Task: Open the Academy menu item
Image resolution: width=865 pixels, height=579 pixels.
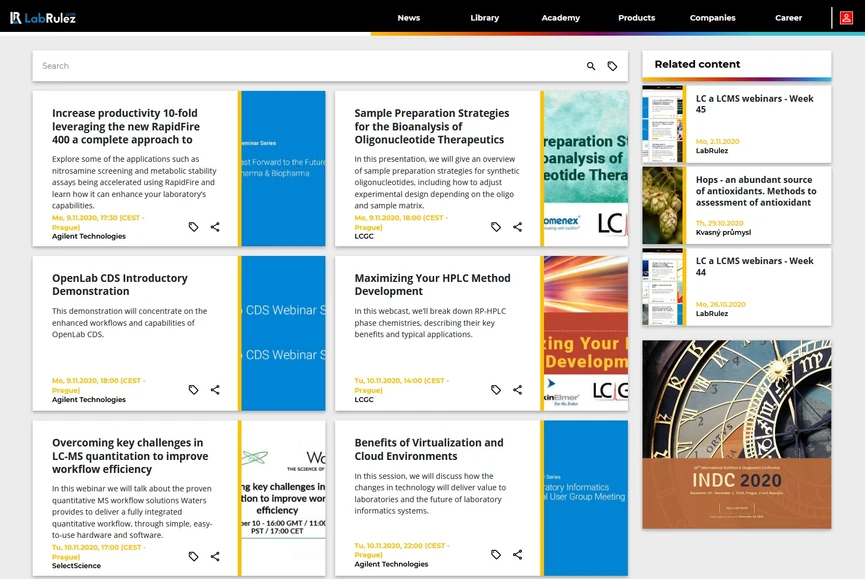Action: point(560,17)
